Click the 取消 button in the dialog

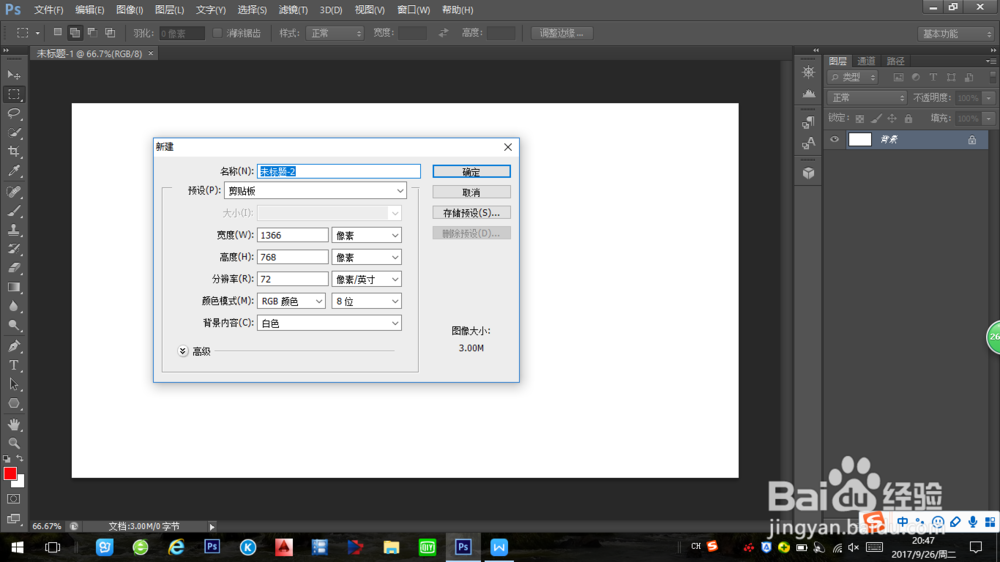471,192
